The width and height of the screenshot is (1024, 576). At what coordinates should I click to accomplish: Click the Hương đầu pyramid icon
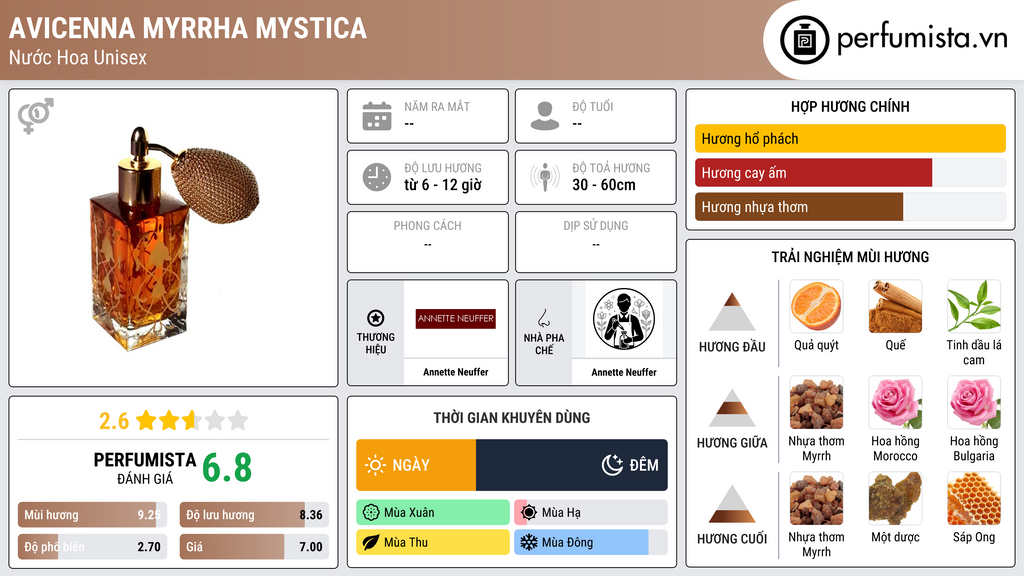click(x=732, y=312)
